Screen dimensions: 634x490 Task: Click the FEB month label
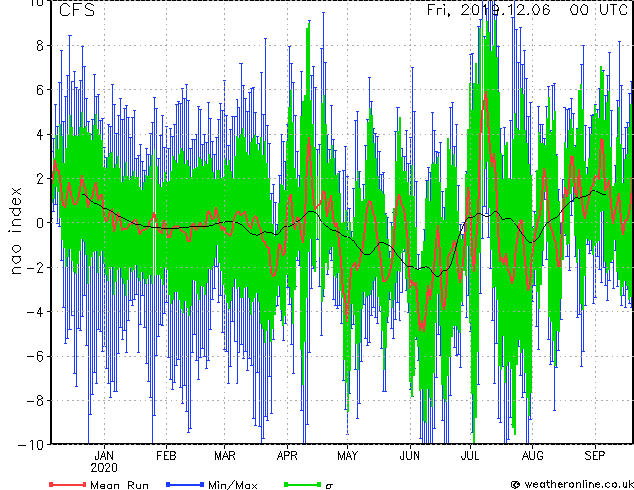[166, 456]
